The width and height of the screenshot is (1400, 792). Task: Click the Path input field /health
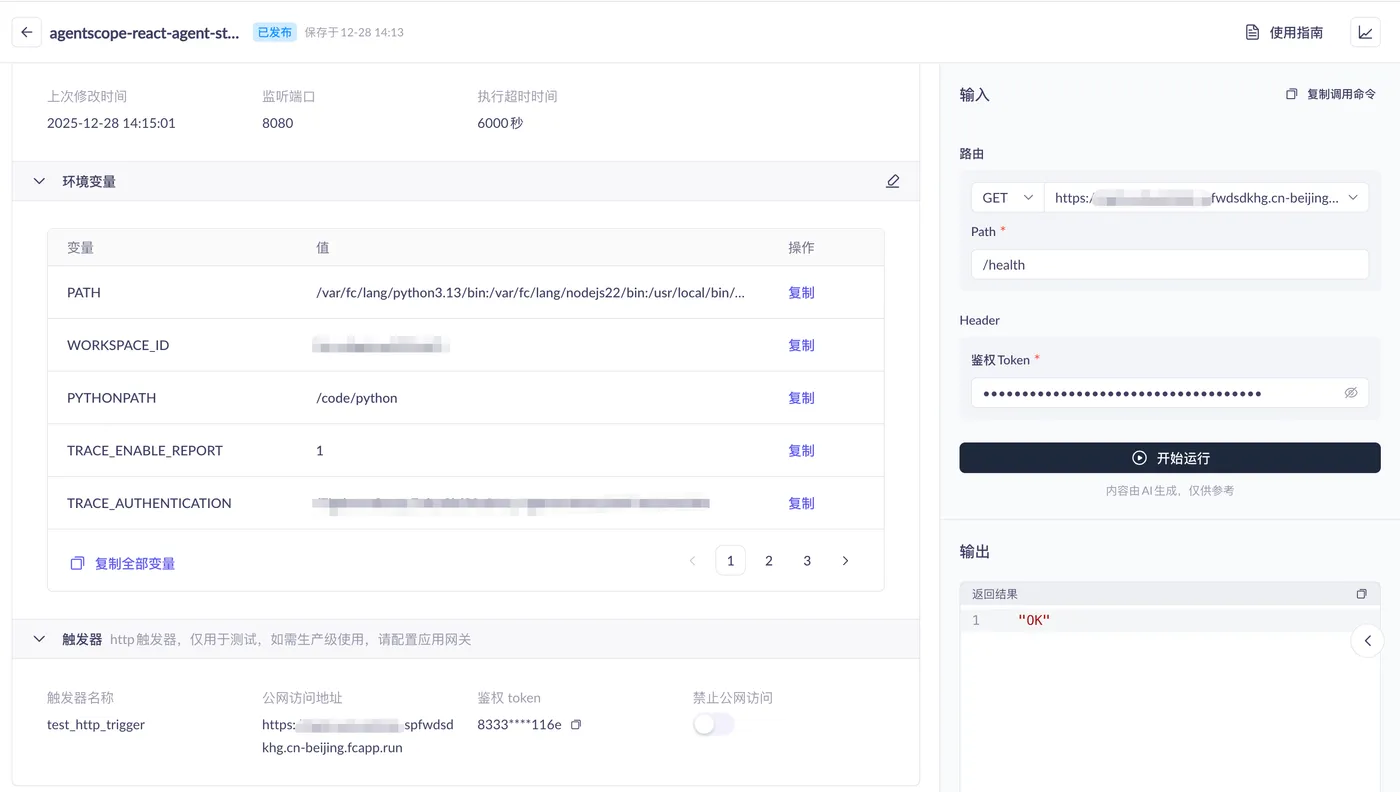click(x=1170, y=265)
